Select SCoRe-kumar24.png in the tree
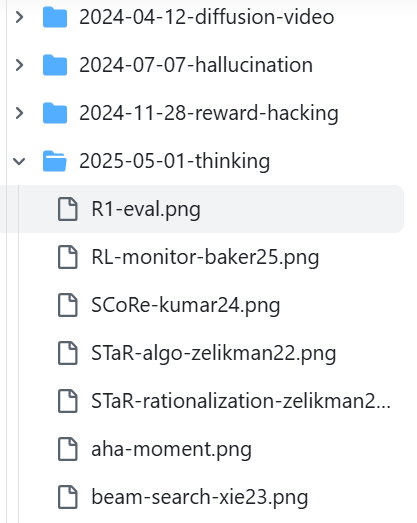 185,306
